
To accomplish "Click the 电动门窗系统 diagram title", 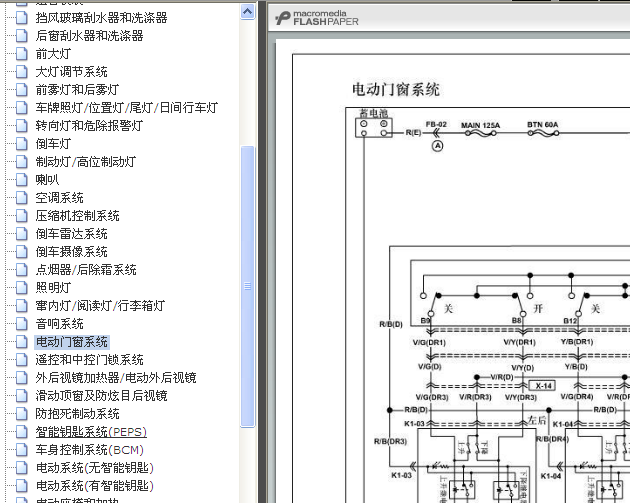I will pos(396,89).
